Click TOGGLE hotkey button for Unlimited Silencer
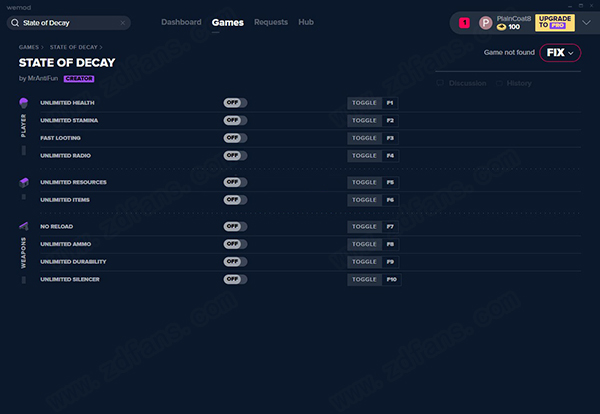The image size is (600, 414). tap(364, 279)
